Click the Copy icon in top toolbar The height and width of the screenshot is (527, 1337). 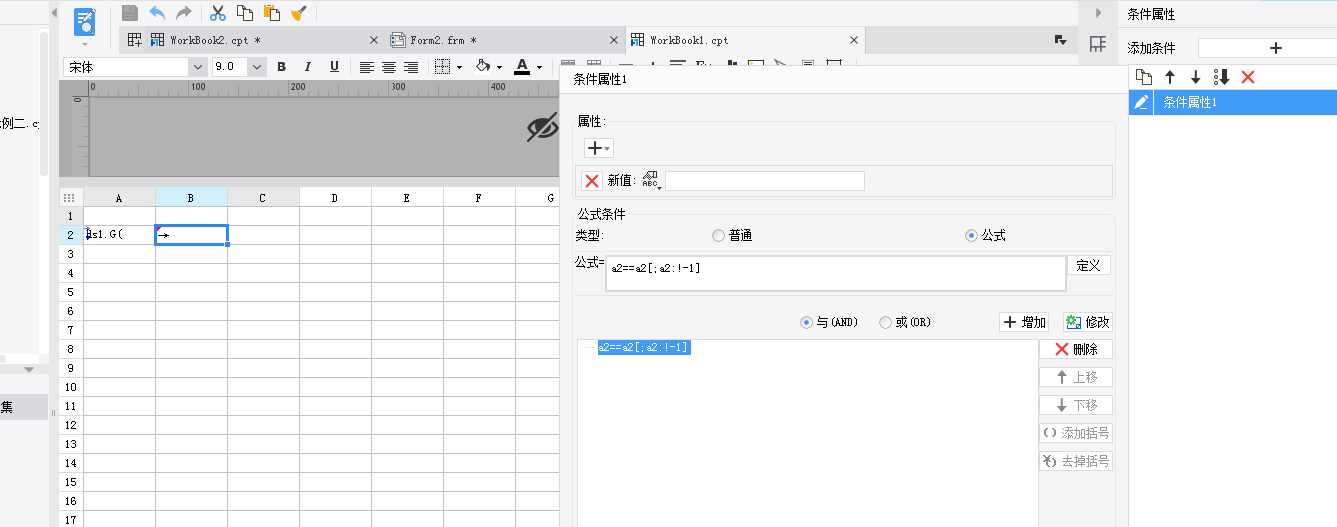coord(244,13)
